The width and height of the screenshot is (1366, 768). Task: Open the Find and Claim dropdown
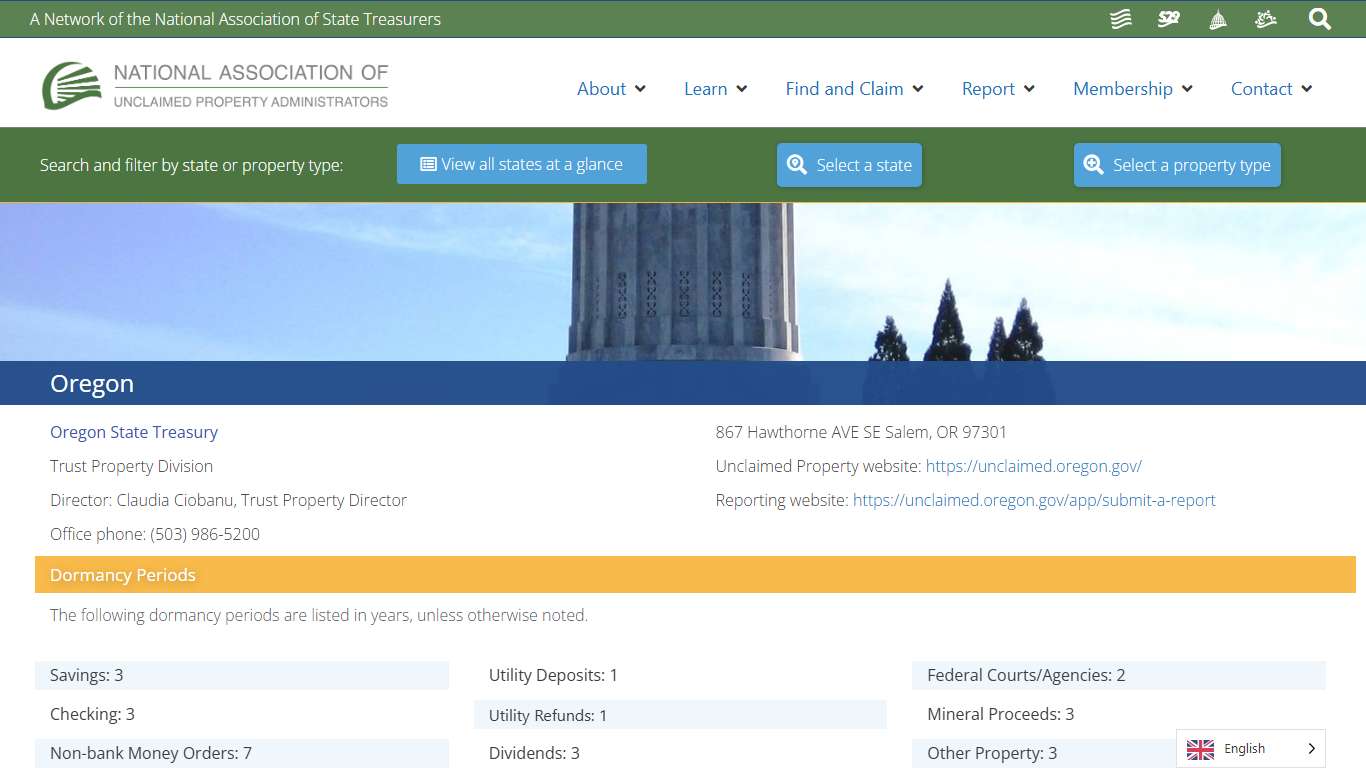pyautogui.click(x=854, y=89)
